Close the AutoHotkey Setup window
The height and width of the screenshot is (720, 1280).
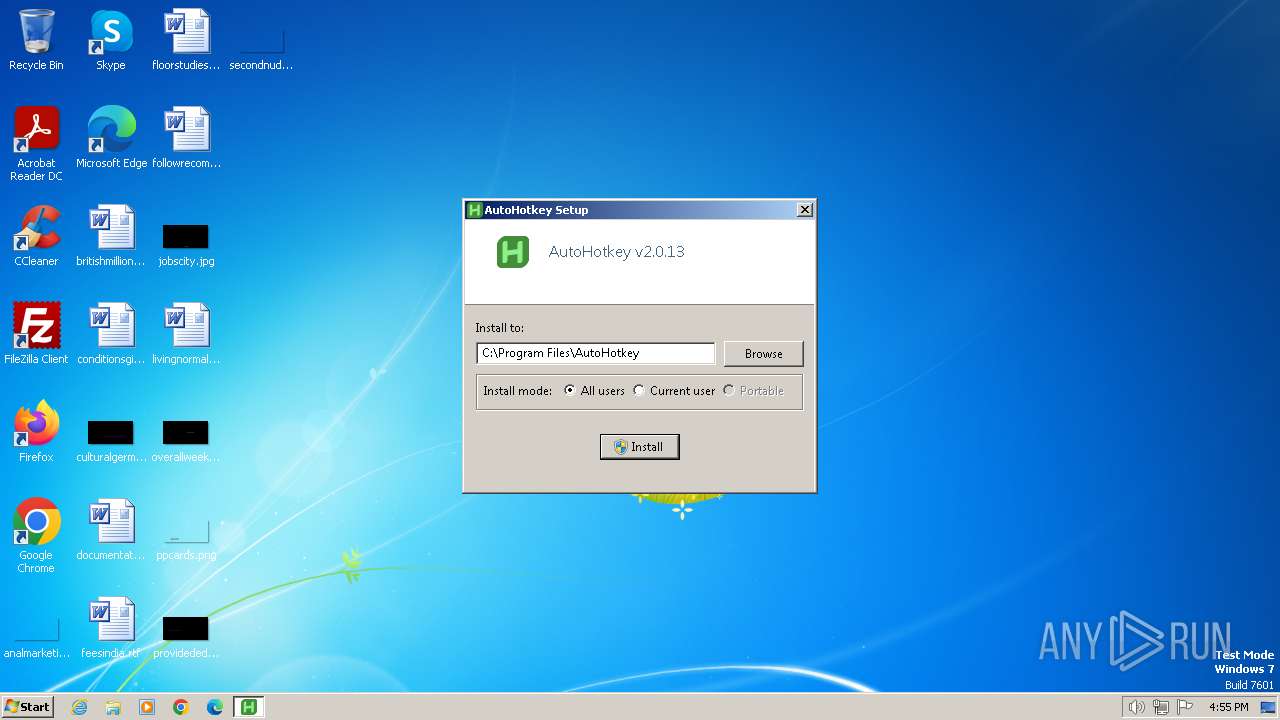pos(804,210)
